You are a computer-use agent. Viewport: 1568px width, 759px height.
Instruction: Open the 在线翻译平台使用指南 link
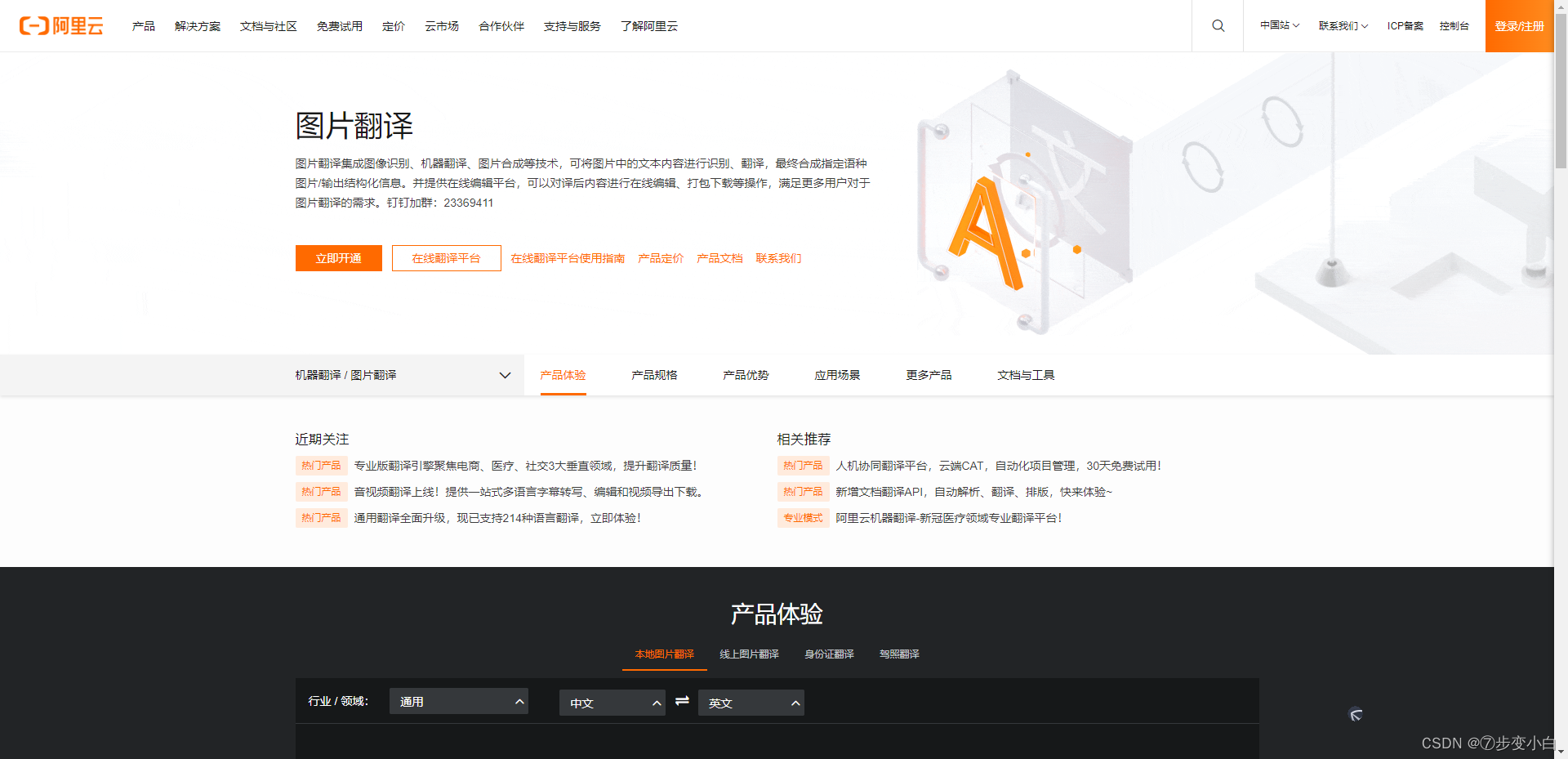(568, 258)
